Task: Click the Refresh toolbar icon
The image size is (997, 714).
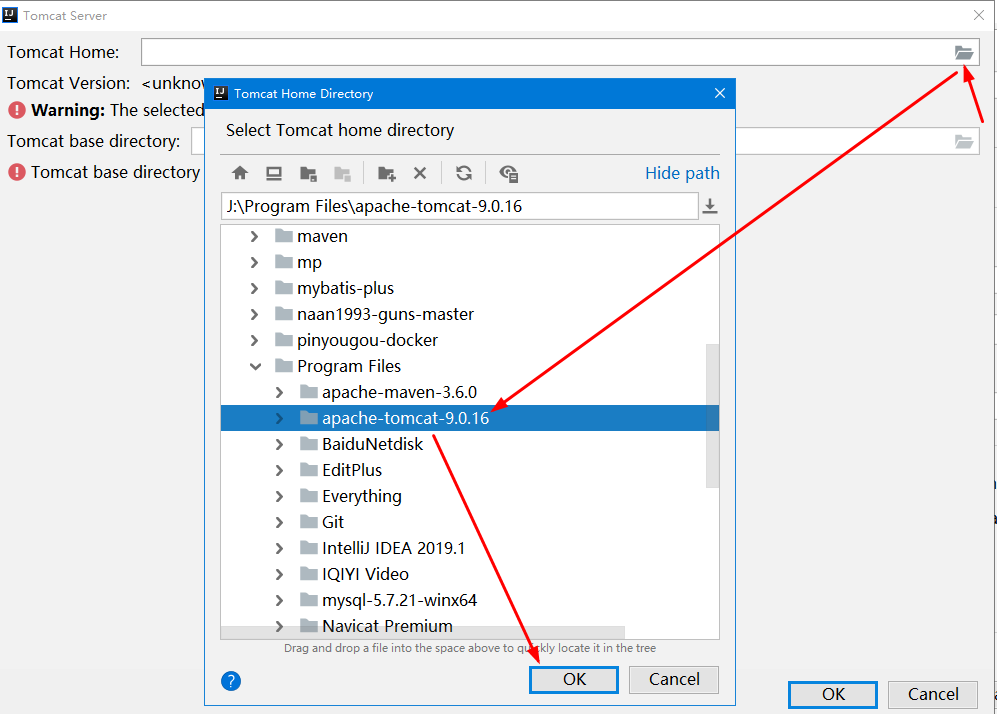Action: click(x=464, y=173)
